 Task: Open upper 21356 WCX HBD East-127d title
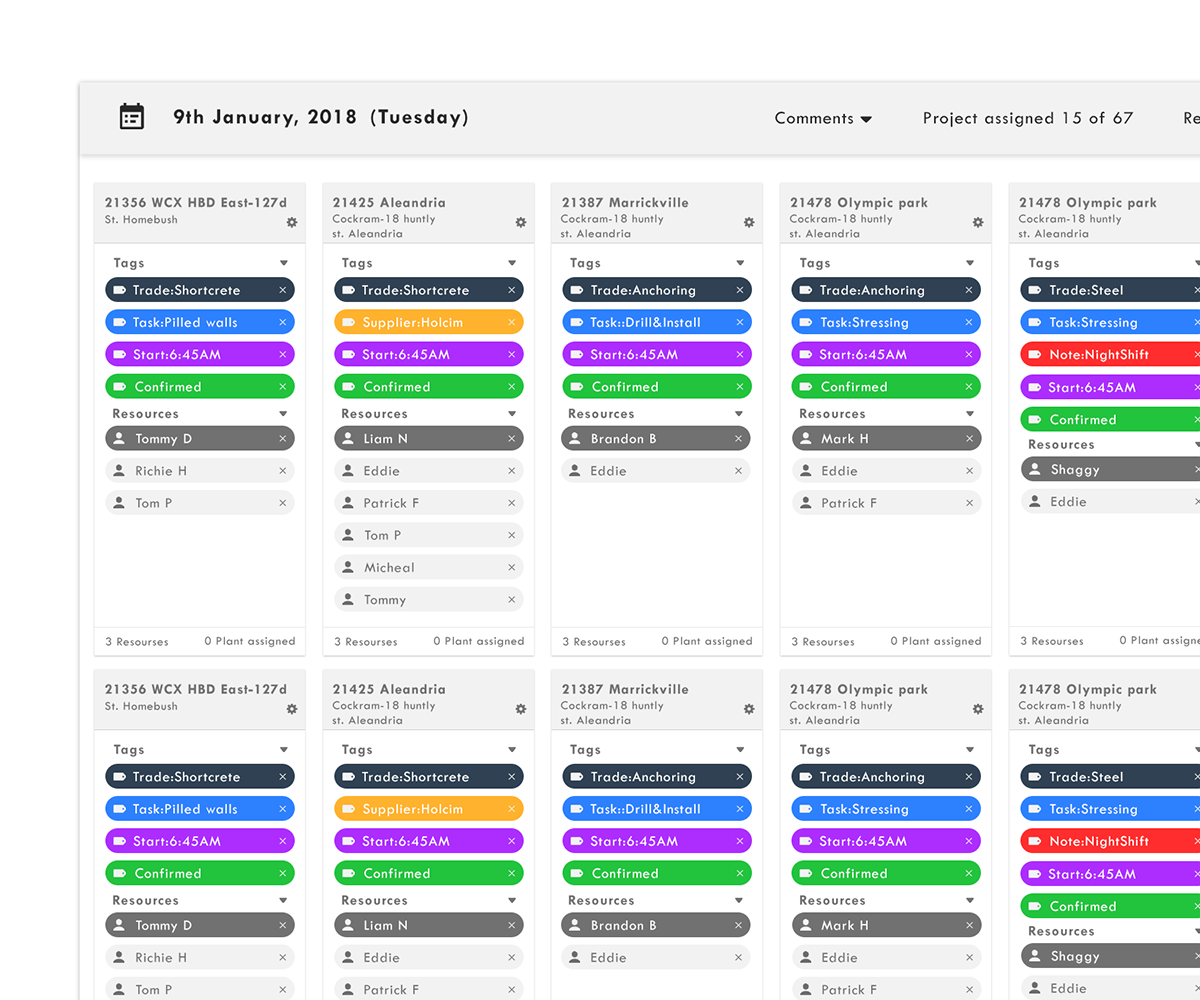(196, 202)
